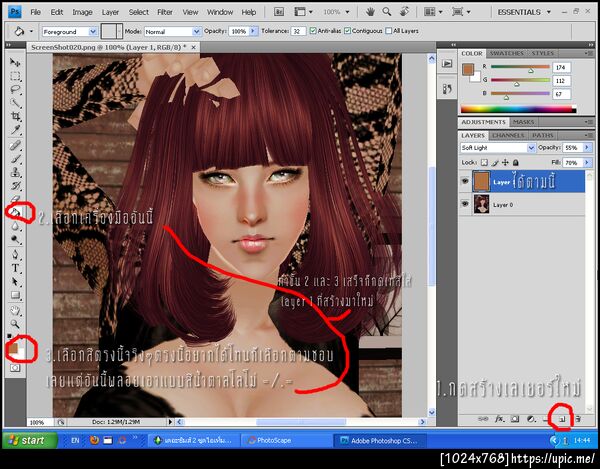Pick a color from the spectrum ramp
This screenshot has width=600, height=469.
pyautogui.click(x=518, y=109)
